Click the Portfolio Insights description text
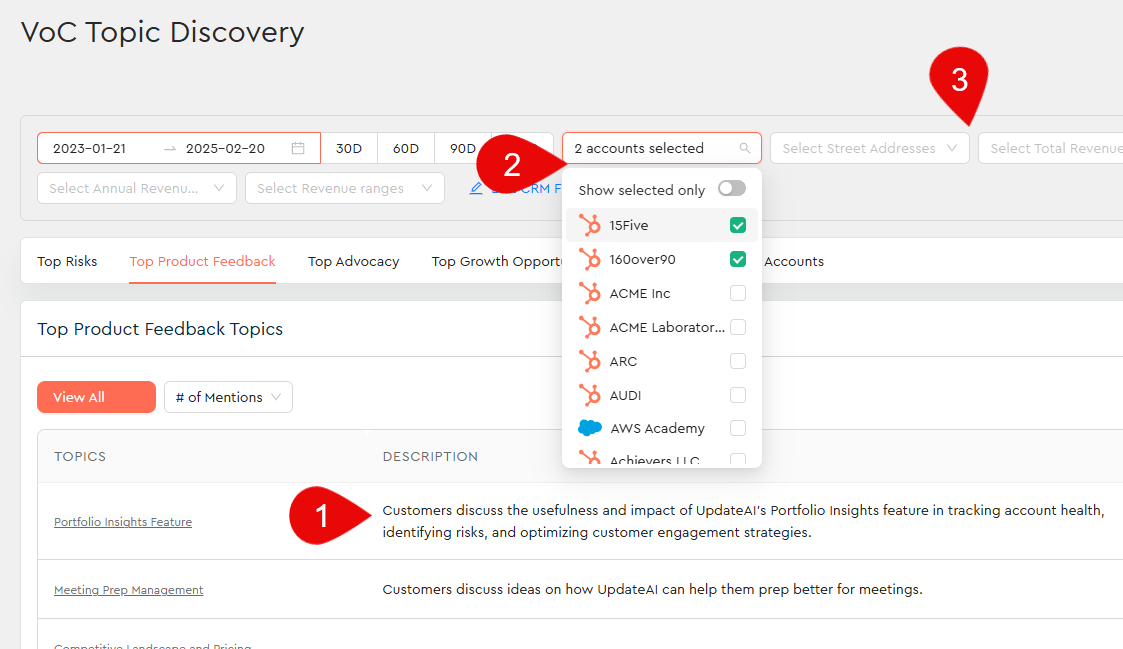 tap(743, 521)
